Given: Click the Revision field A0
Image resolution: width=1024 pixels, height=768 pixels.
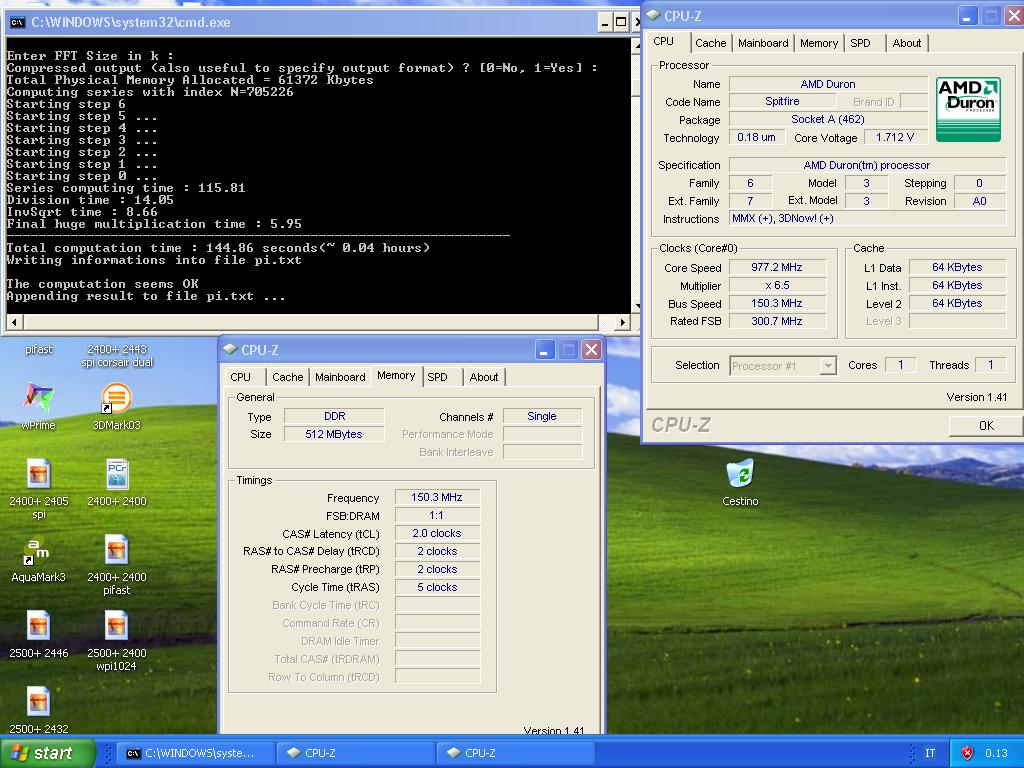Looking at the screenshot, I should [980, 201].
